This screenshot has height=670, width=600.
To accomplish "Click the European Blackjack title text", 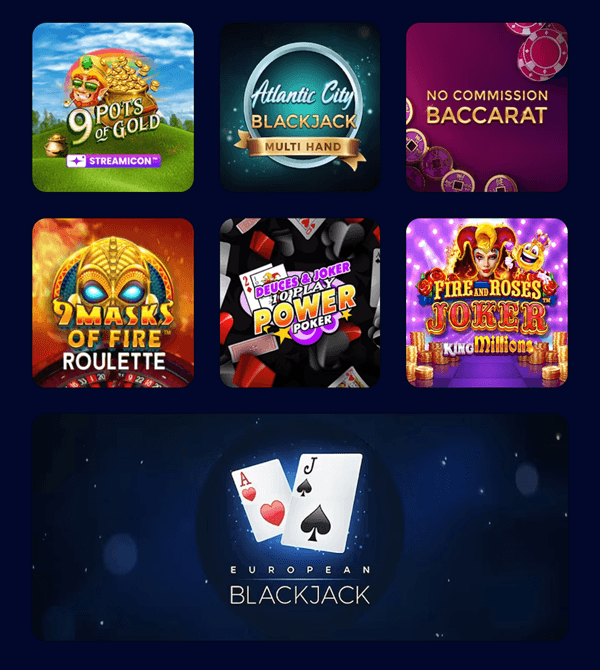I will click(300, 586).
